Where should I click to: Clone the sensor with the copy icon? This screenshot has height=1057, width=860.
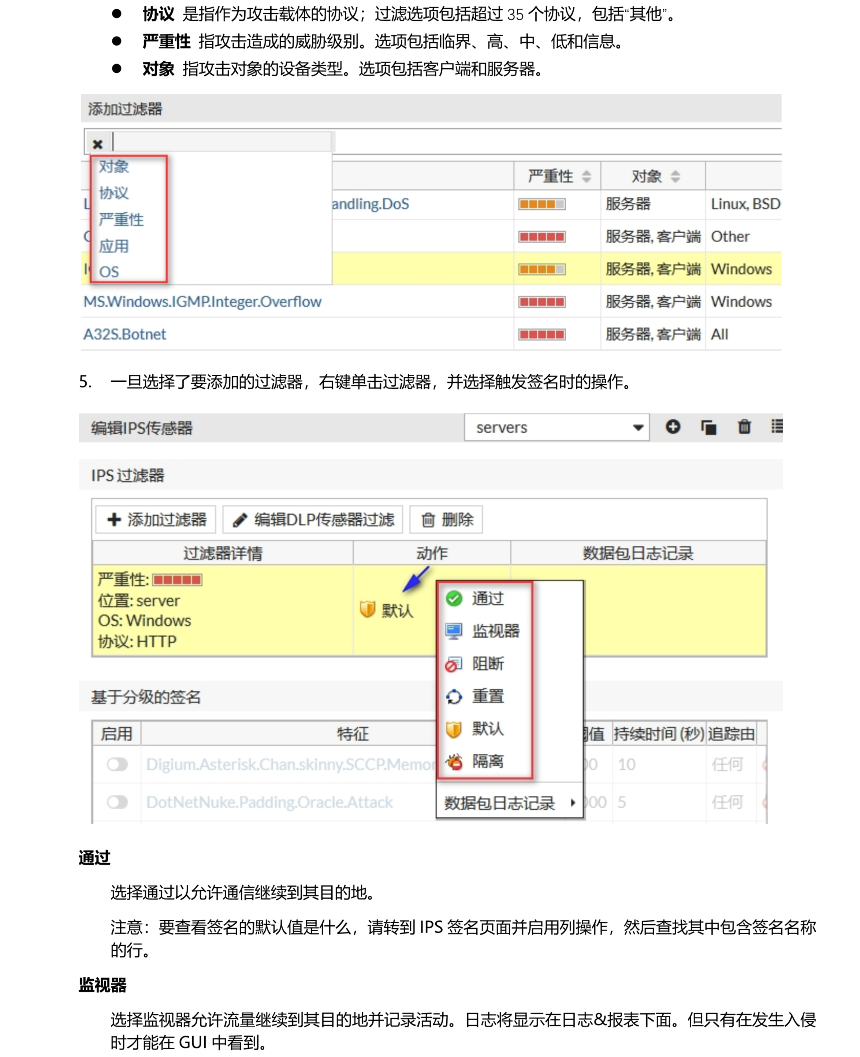708,427
